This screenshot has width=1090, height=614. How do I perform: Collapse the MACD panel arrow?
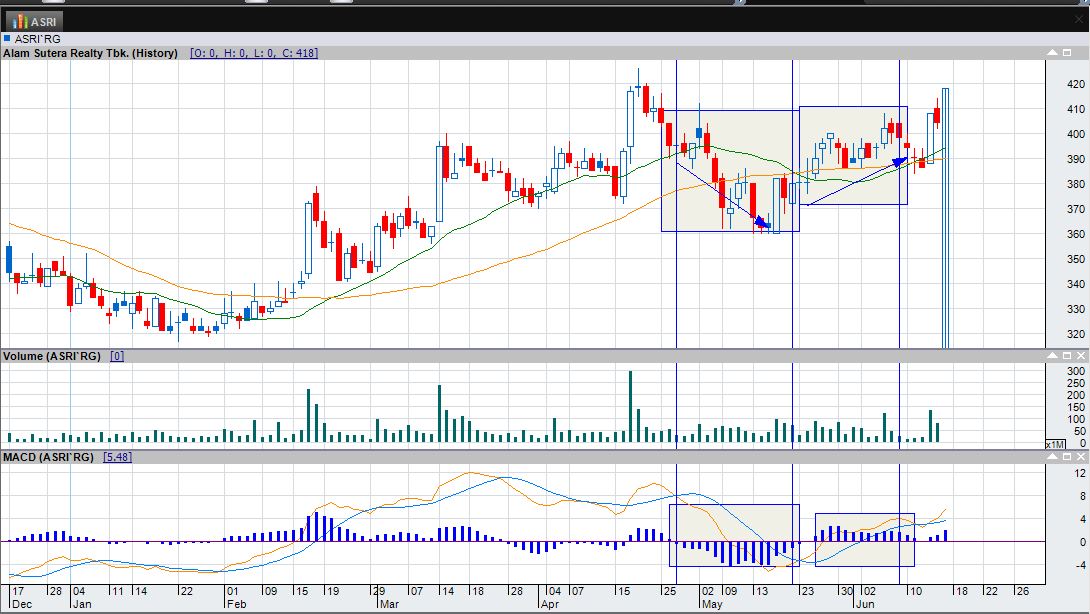click(x=1052, y=457)
